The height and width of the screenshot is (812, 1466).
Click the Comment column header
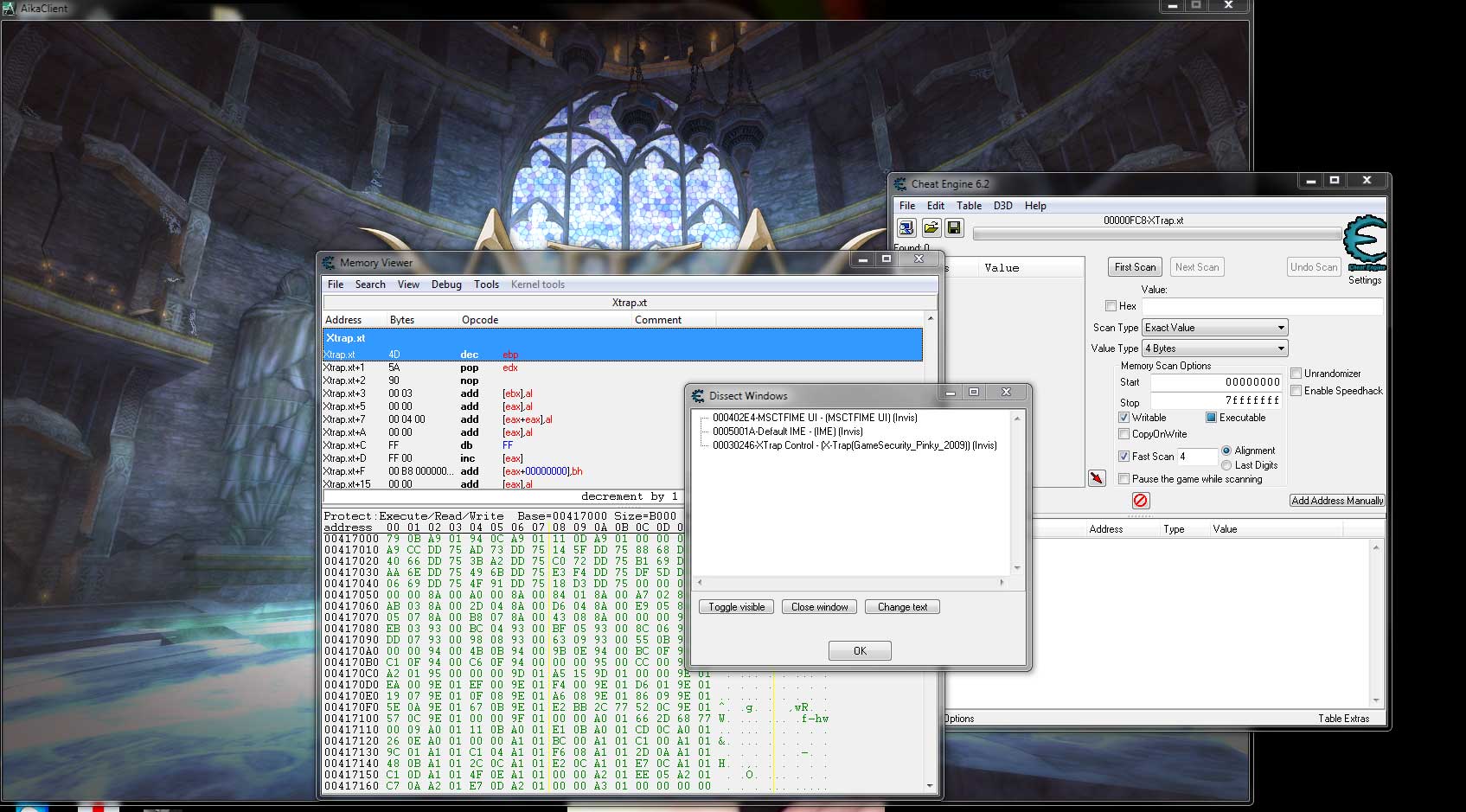point(674,320)
